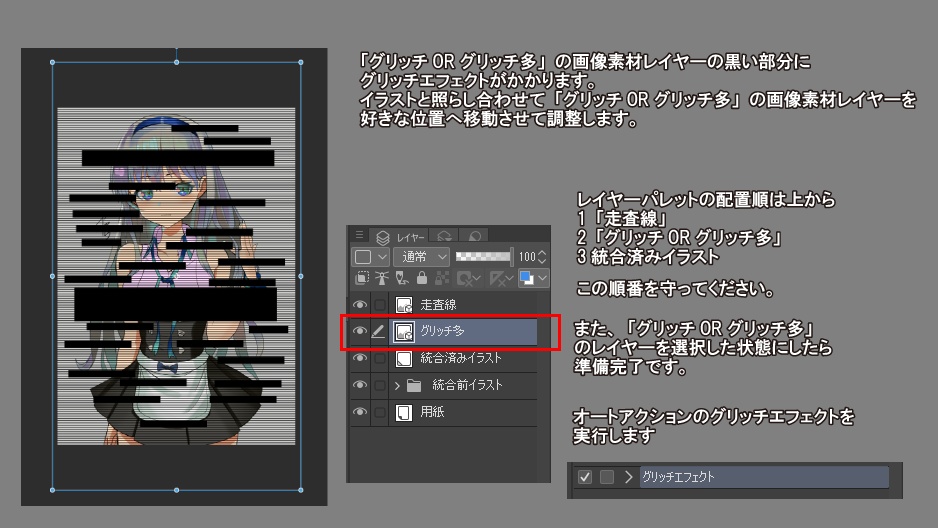Select the グリッチエフェクト auto action row
Image resolution: width=938 pixels, height=528 pixels.
click(x=764, y=477)
